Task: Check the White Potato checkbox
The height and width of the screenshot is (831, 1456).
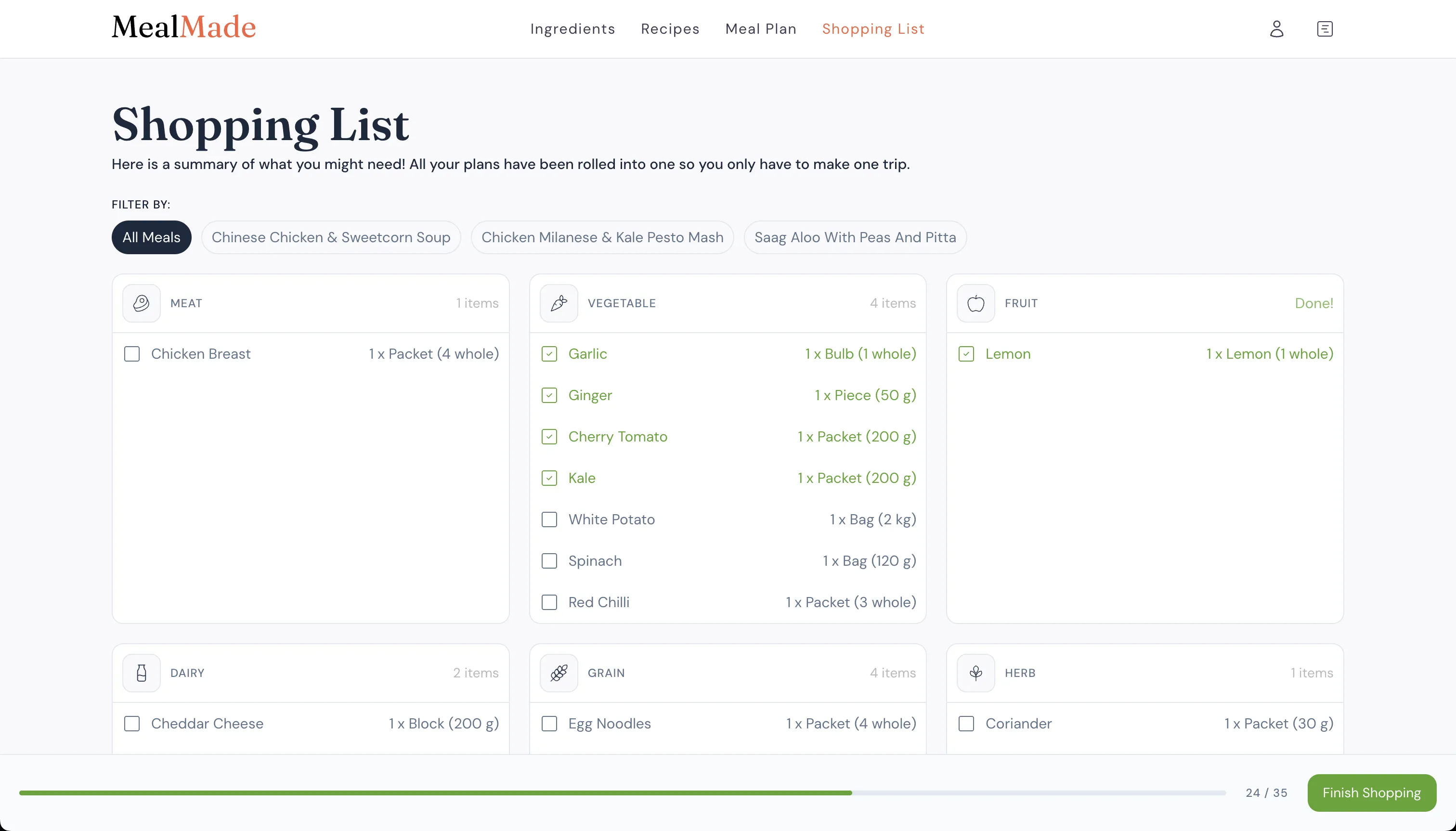Action: pyautogui.click(x=549, y=519)
